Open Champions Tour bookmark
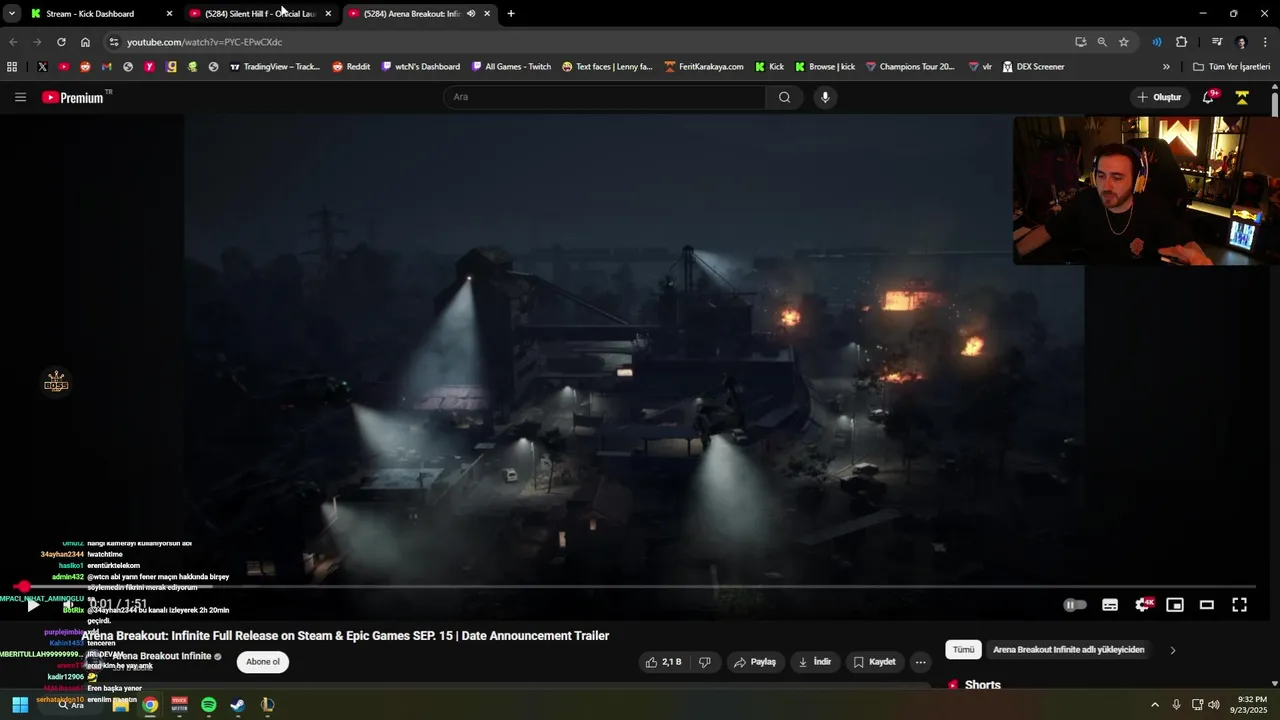1280x720 pixels. coord(910,67)
